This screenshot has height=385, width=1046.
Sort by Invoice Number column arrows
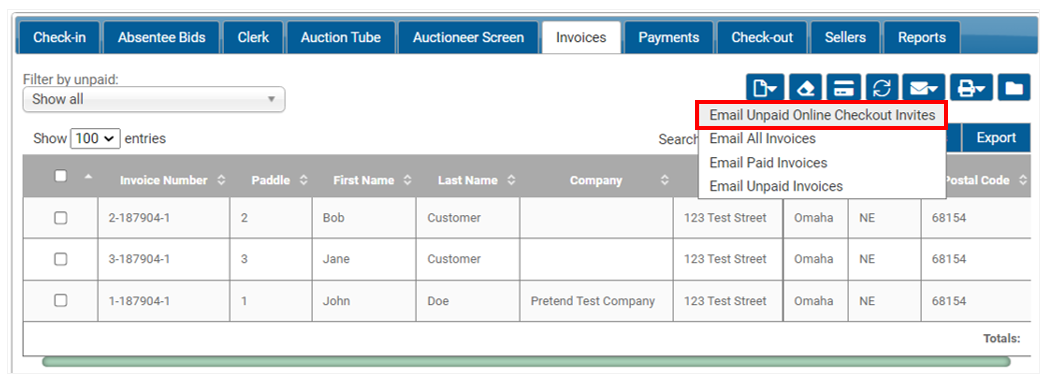(x=221, y=180)
